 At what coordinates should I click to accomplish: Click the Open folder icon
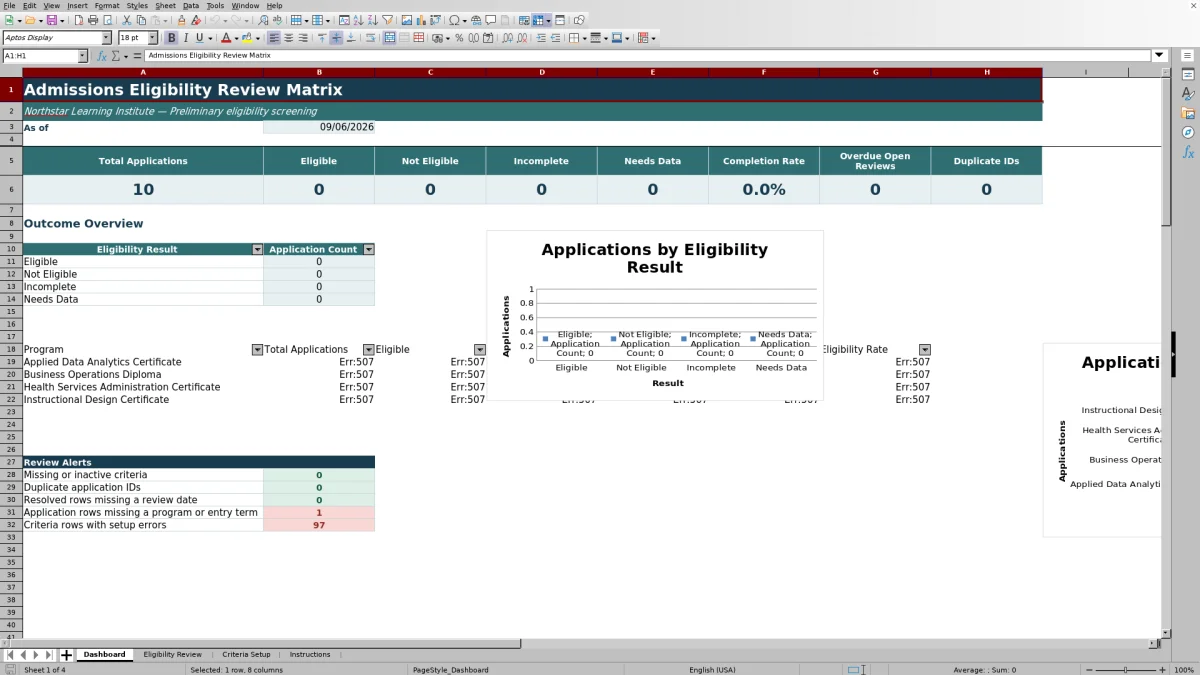[x=30, y=20]
